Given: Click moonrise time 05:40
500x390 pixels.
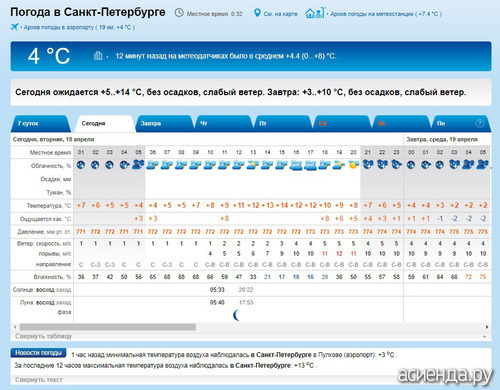Looking at the screenshot, I should click(217, 302).
